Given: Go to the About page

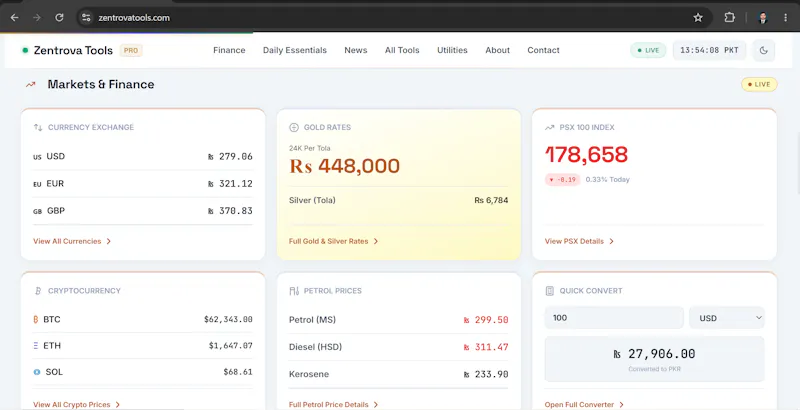Looking at the screenshot, I should [x=497, y=50].
